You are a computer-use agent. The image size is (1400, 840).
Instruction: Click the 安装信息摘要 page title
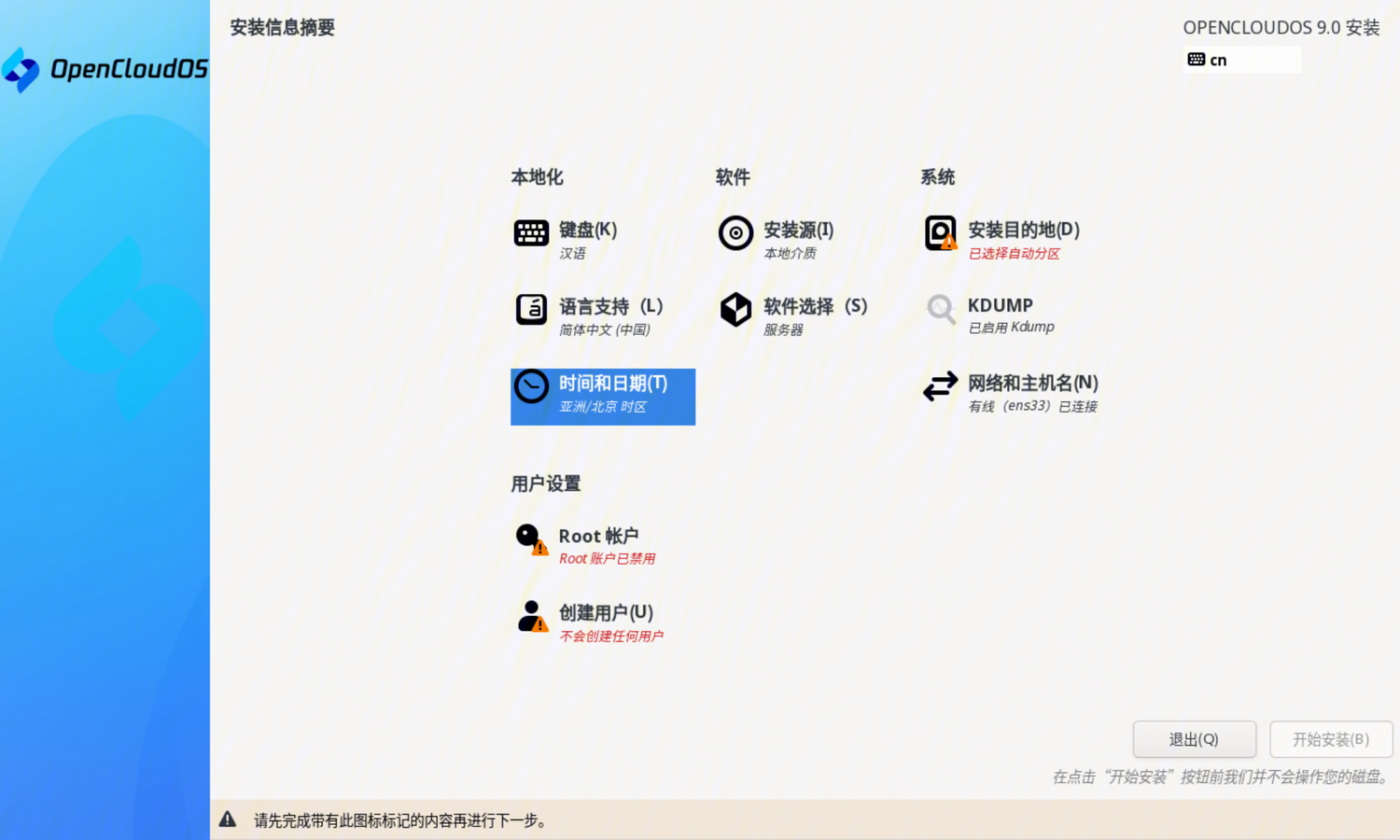(x=283, y=27)
